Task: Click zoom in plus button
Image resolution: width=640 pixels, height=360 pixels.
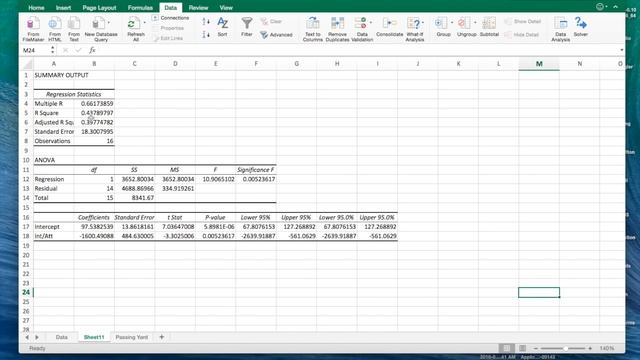Action: coord(590,349)
